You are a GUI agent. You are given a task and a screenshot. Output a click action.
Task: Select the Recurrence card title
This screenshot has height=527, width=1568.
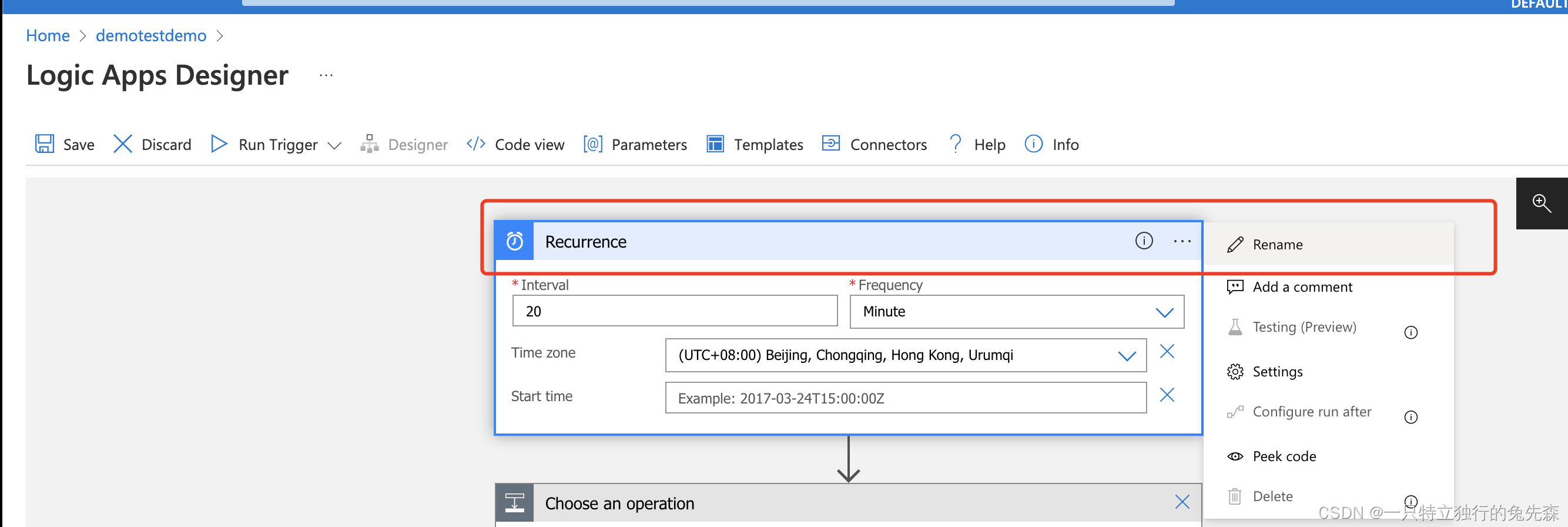click(x=585, y=242)
